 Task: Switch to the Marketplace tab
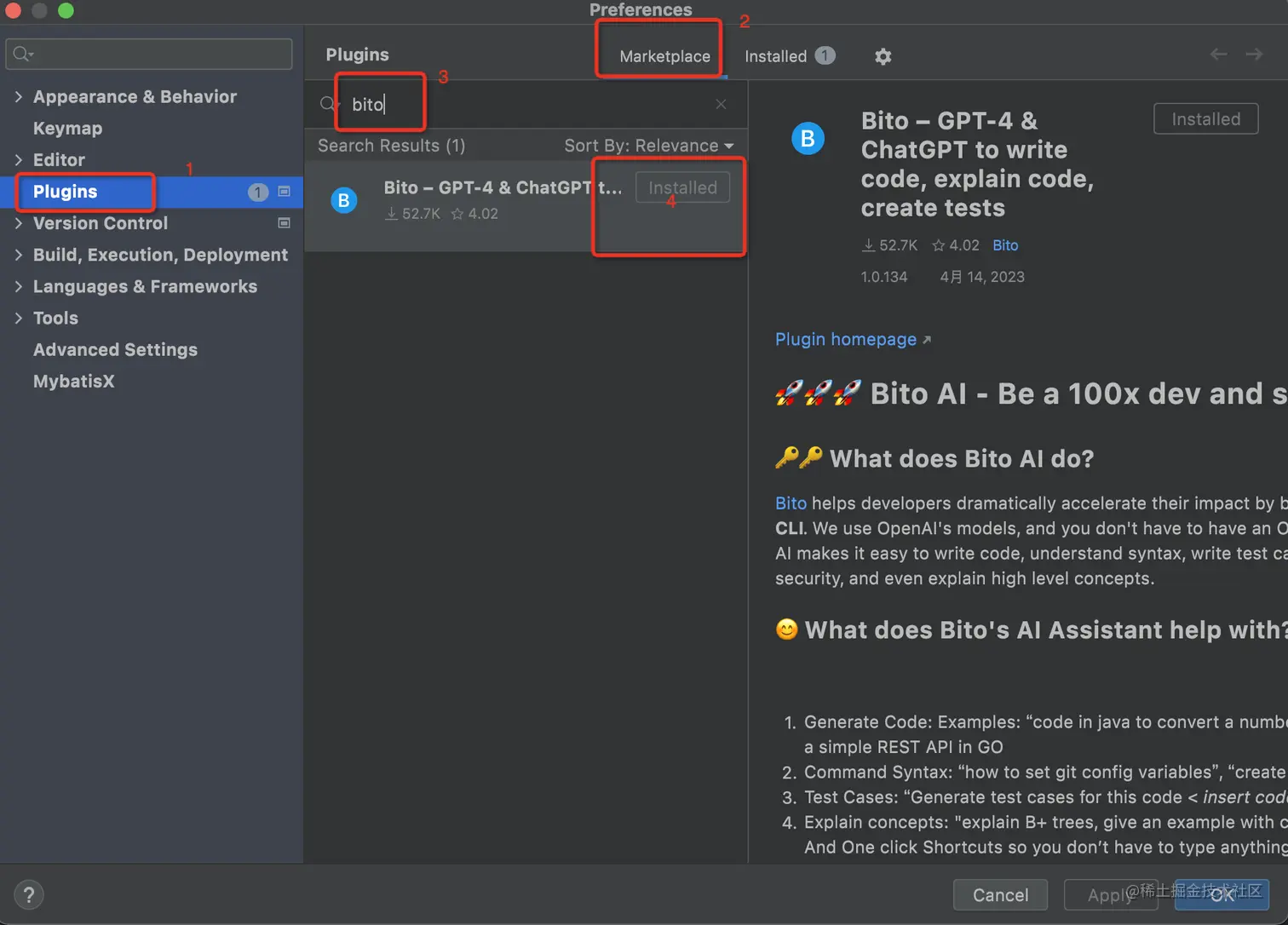click(x=664, y=56)
